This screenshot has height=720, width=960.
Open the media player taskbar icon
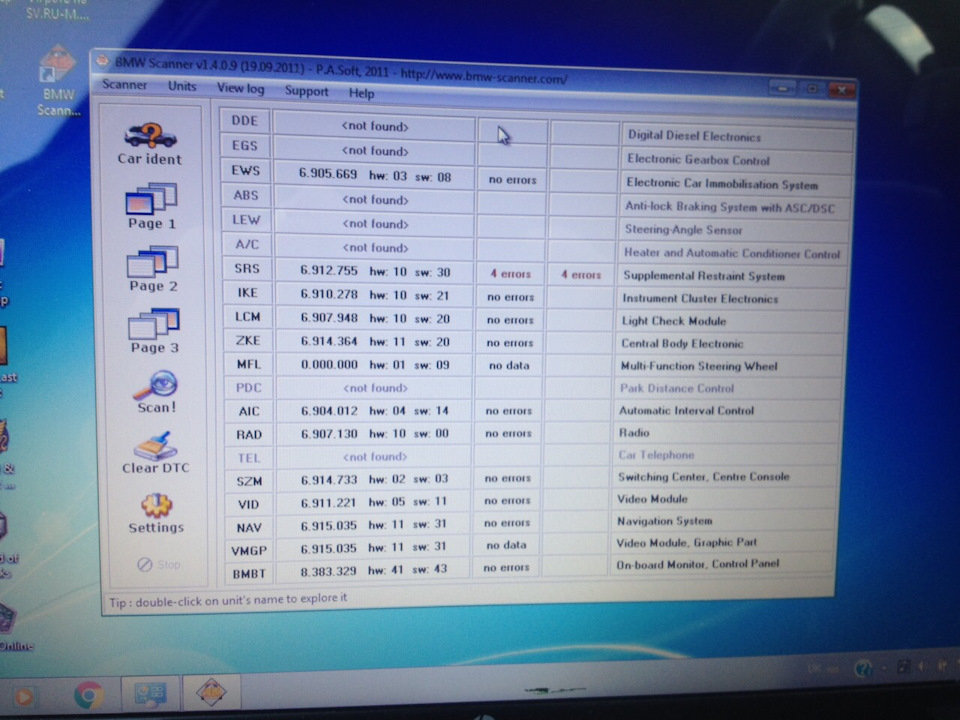tap(24, 697)
